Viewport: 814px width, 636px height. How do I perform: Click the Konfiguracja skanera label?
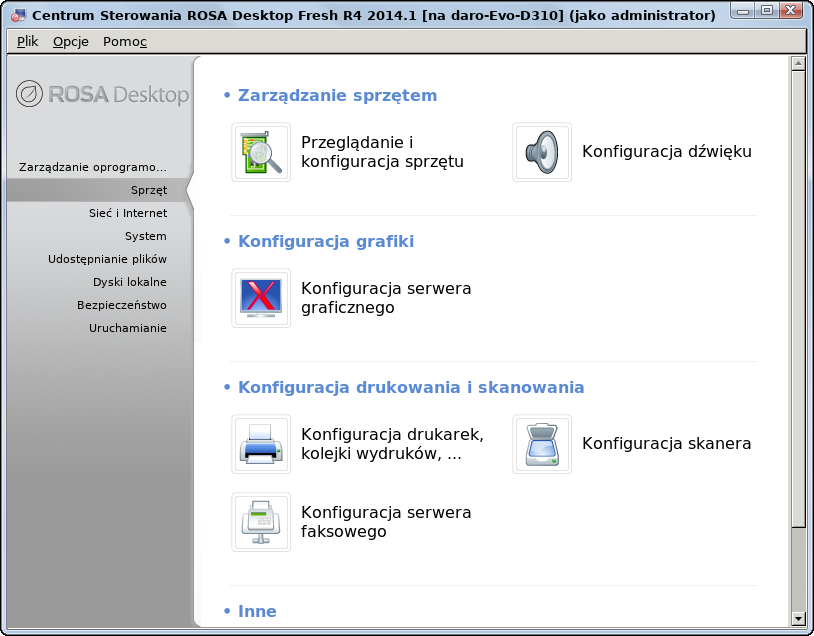coord(667,443)
